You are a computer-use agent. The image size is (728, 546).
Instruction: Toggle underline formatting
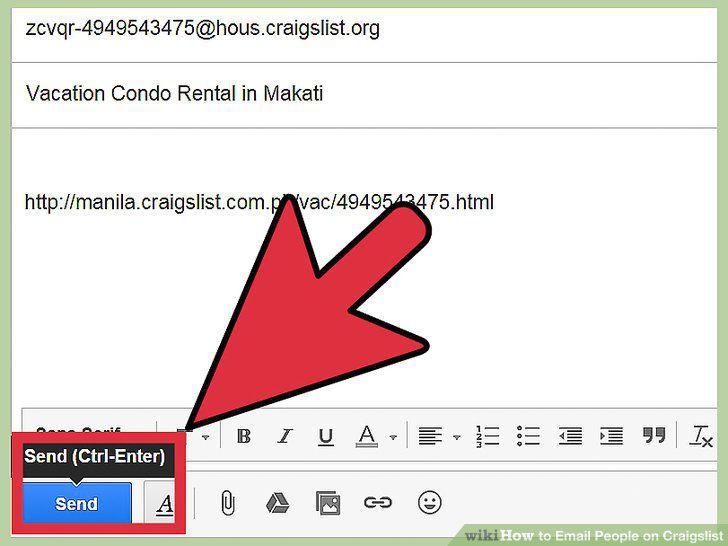pos(326,436)
